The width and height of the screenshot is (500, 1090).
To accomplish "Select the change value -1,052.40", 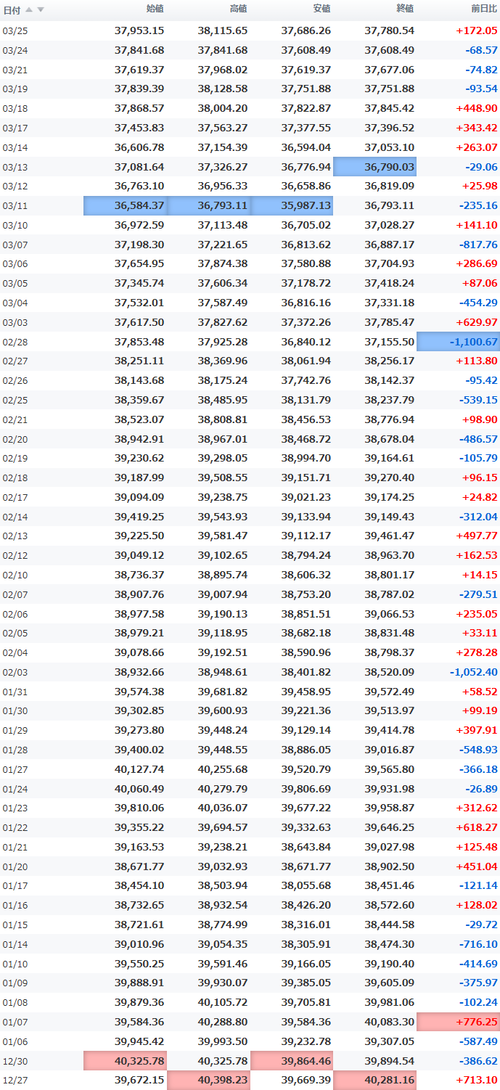I will click(474, 672).
